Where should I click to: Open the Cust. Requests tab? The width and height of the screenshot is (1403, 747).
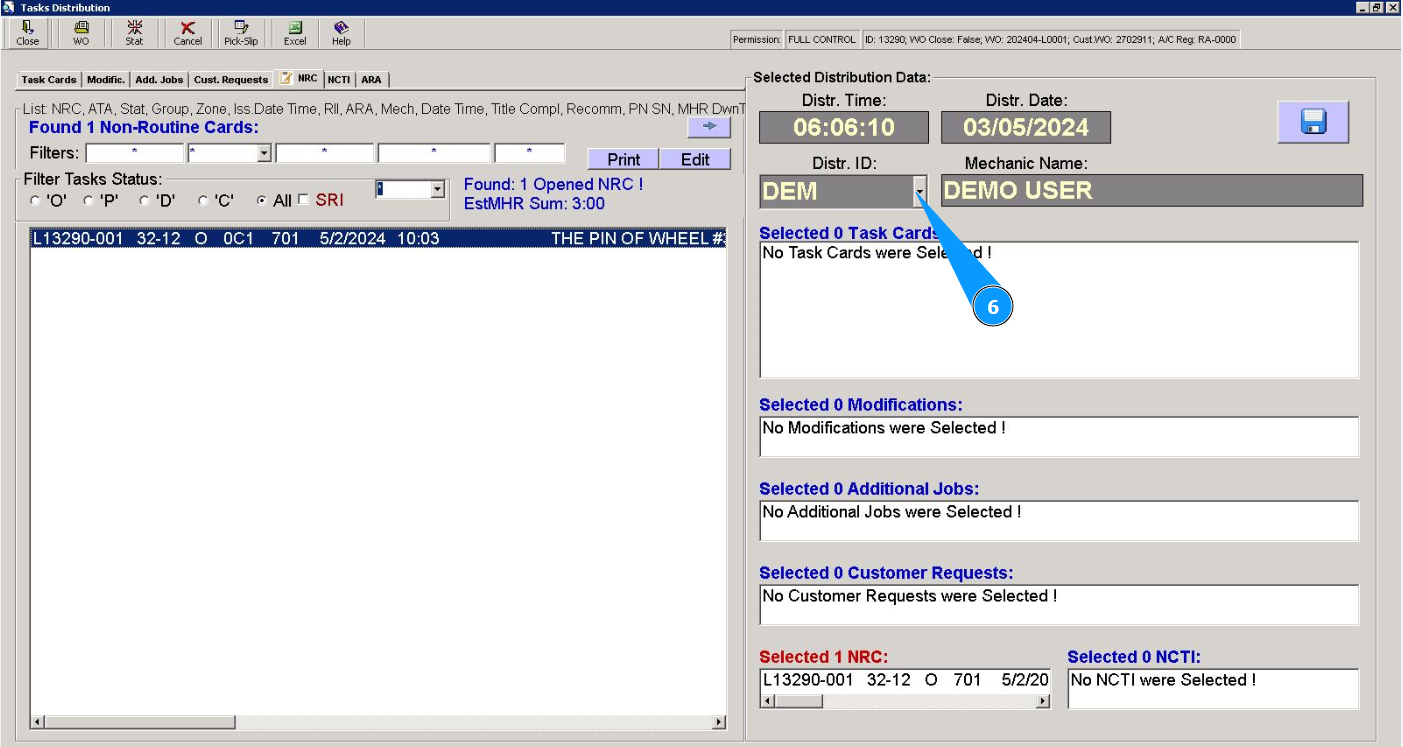point(231,80)
